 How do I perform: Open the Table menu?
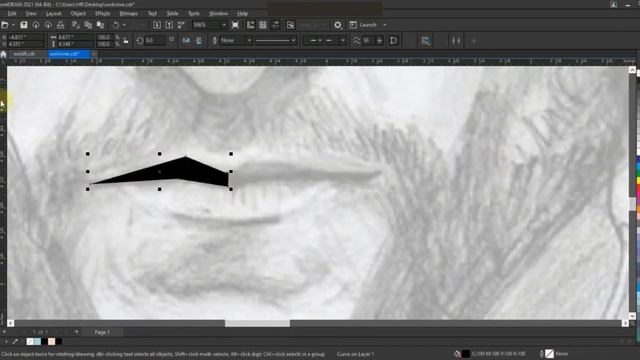172,13
